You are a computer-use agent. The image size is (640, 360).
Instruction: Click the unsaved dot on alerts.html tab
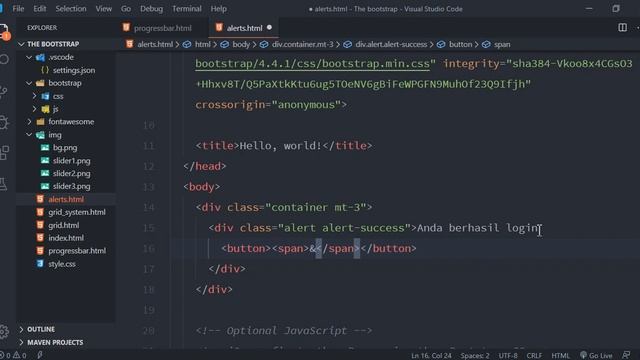pyautogui.click(x=269, y=28)
